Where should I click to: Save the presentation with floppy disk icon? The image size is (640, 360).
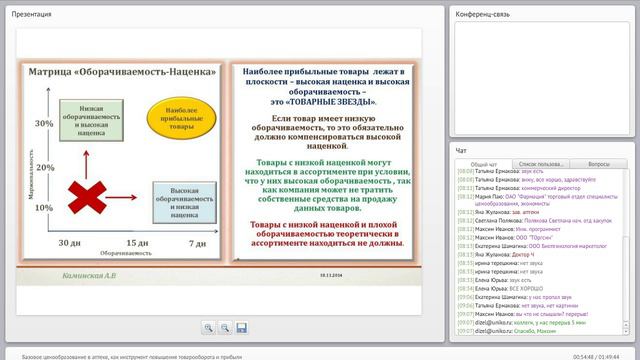[242, 328]
